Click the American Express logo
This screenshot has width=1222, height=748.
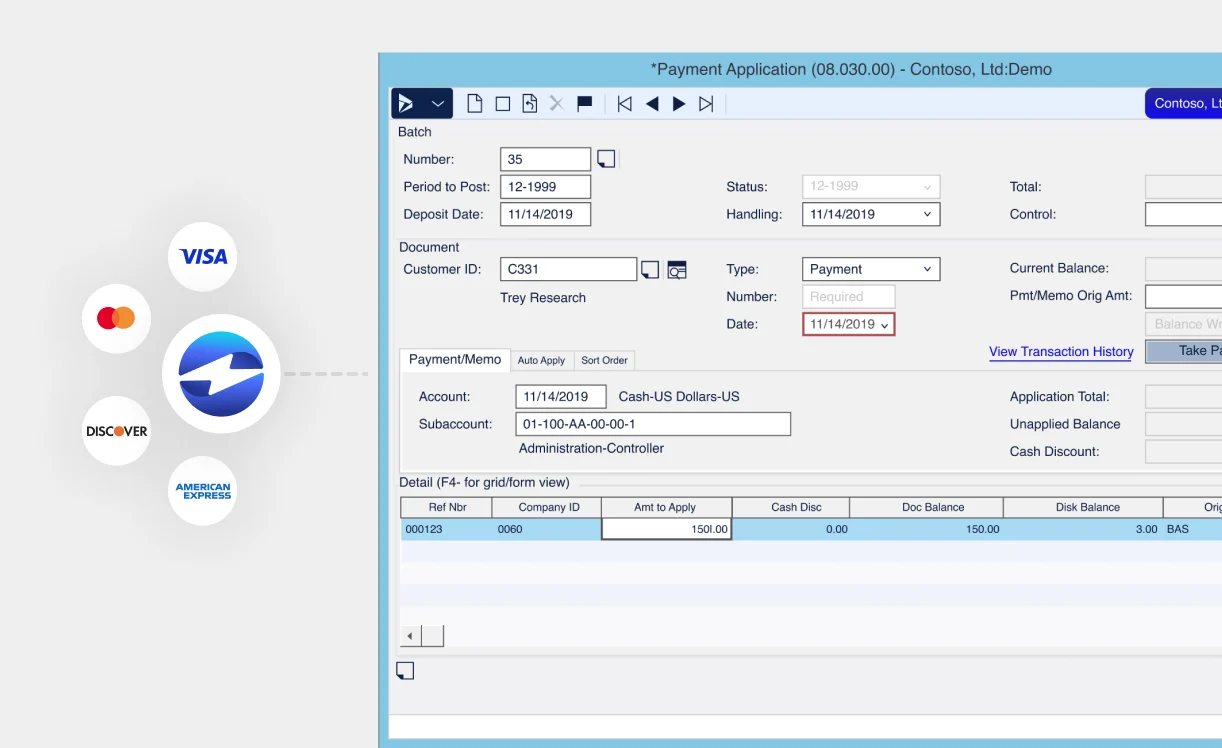[203, 491]
